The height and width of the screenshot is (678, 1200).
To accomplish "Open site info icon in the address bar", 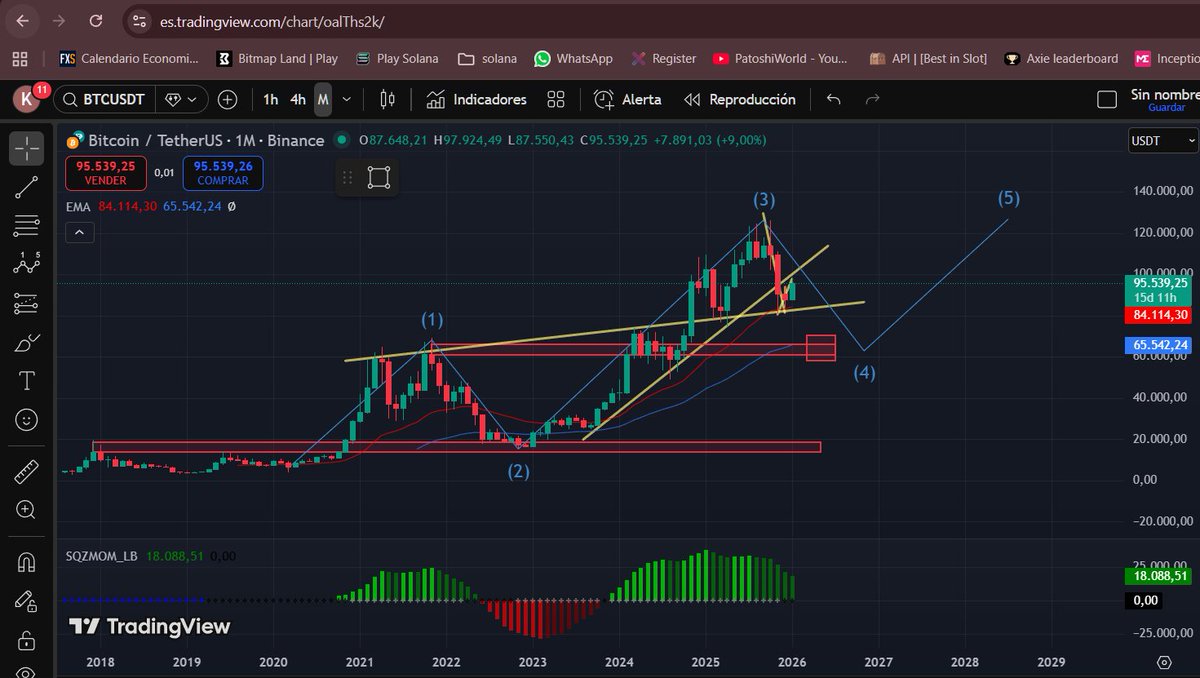I will point(141,20).
